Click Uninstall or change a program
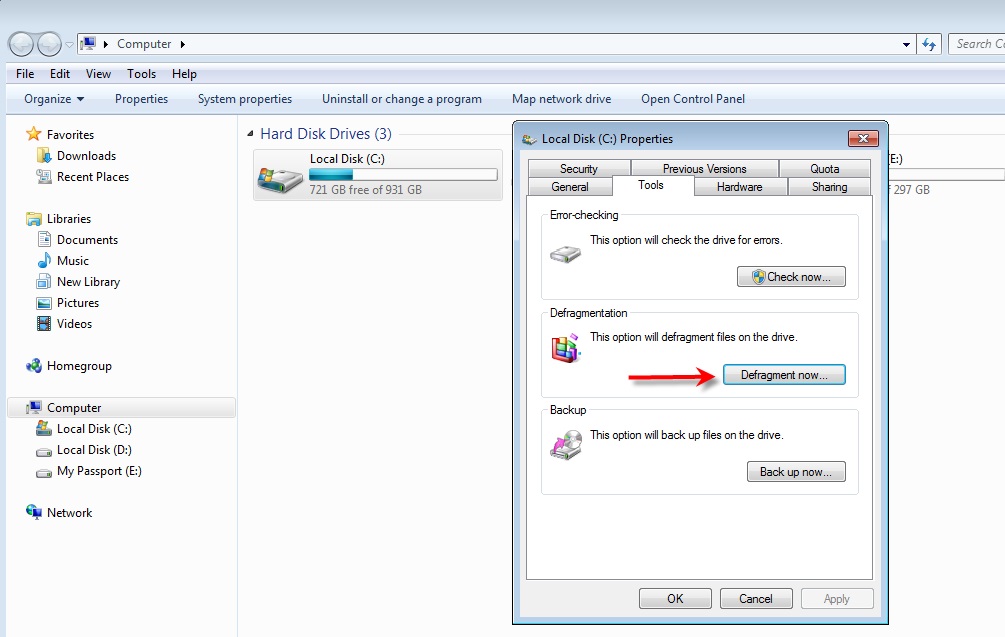1005x637 pixels. [x=402, y=99]
